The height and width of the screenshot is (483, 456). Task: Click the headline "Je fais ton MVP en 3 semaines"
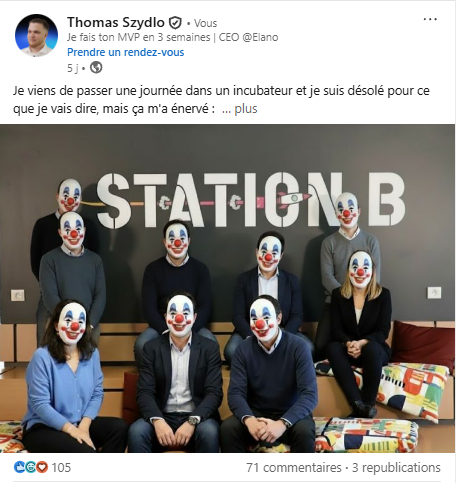(x=138, y=37)
